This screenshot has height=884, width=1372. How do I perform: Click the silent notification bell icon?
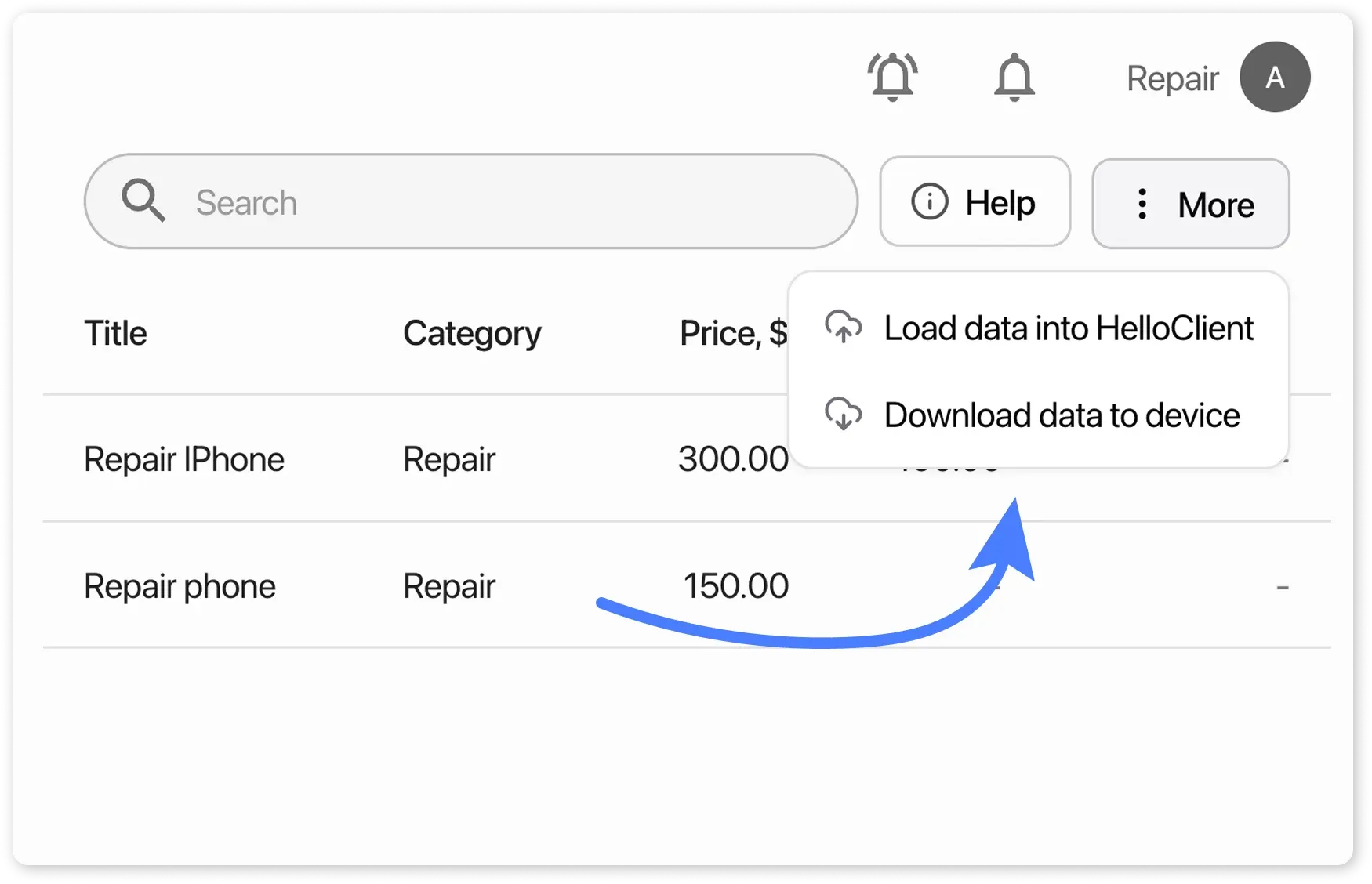[1014, 76]
